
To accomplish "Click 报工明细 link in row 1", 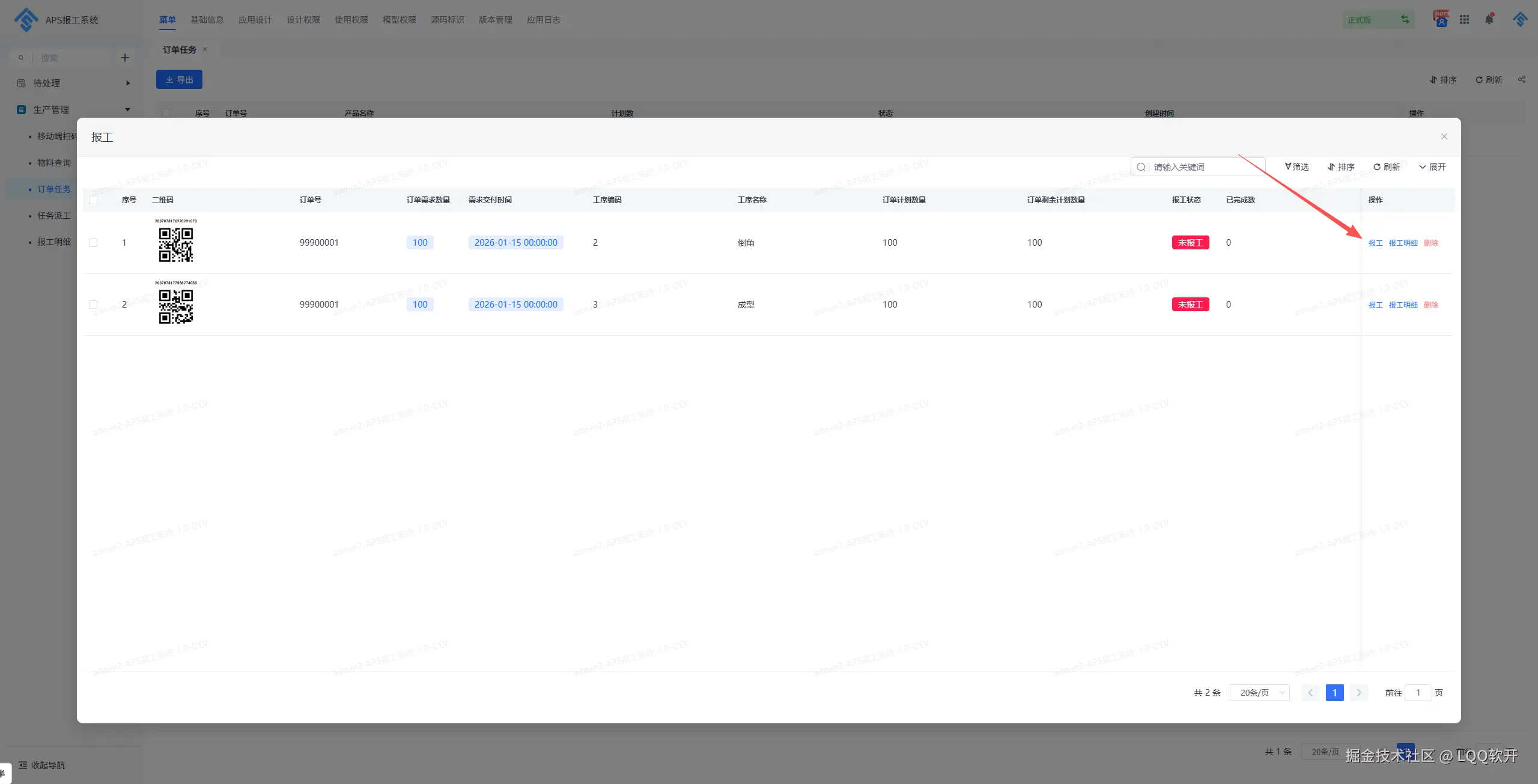I will coord(1403,243).
